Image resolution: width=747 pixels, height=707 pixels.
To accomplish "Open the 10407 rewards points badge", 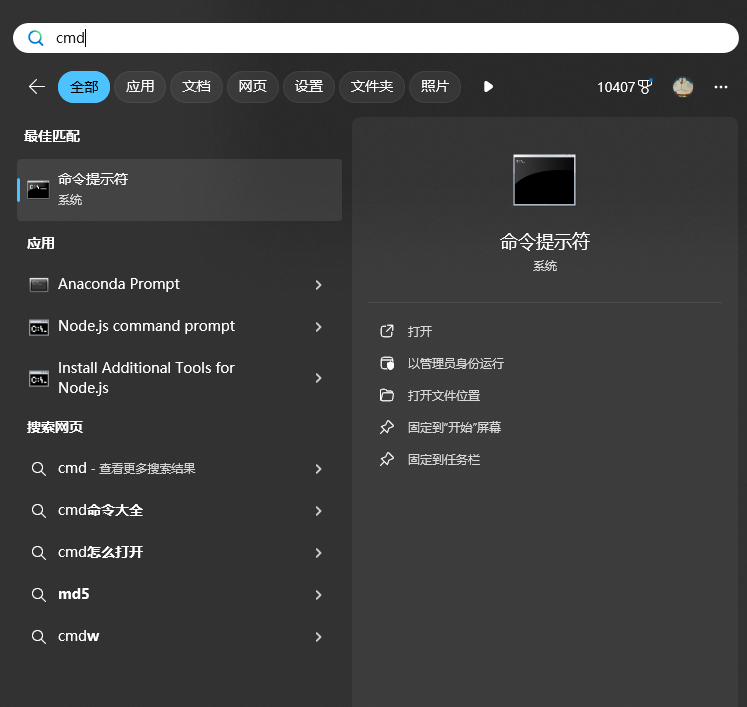I will 625,87.
